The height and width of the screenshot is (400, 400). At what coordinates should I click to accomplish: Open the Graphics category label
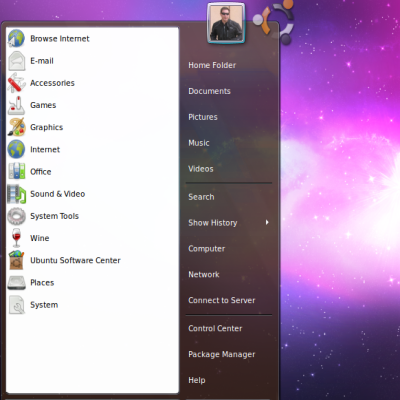pos(46,127)
